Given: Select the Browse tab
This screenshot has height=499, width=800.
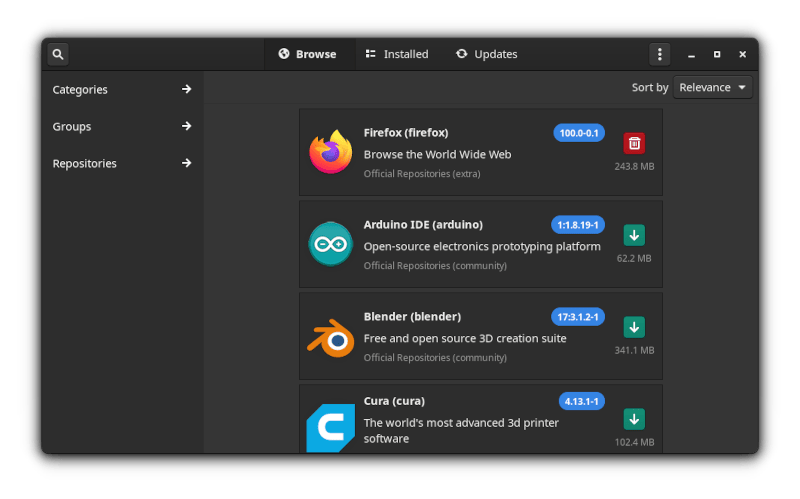Looking at the screenshot, I should pyautogui.click(x=308, y=54).
